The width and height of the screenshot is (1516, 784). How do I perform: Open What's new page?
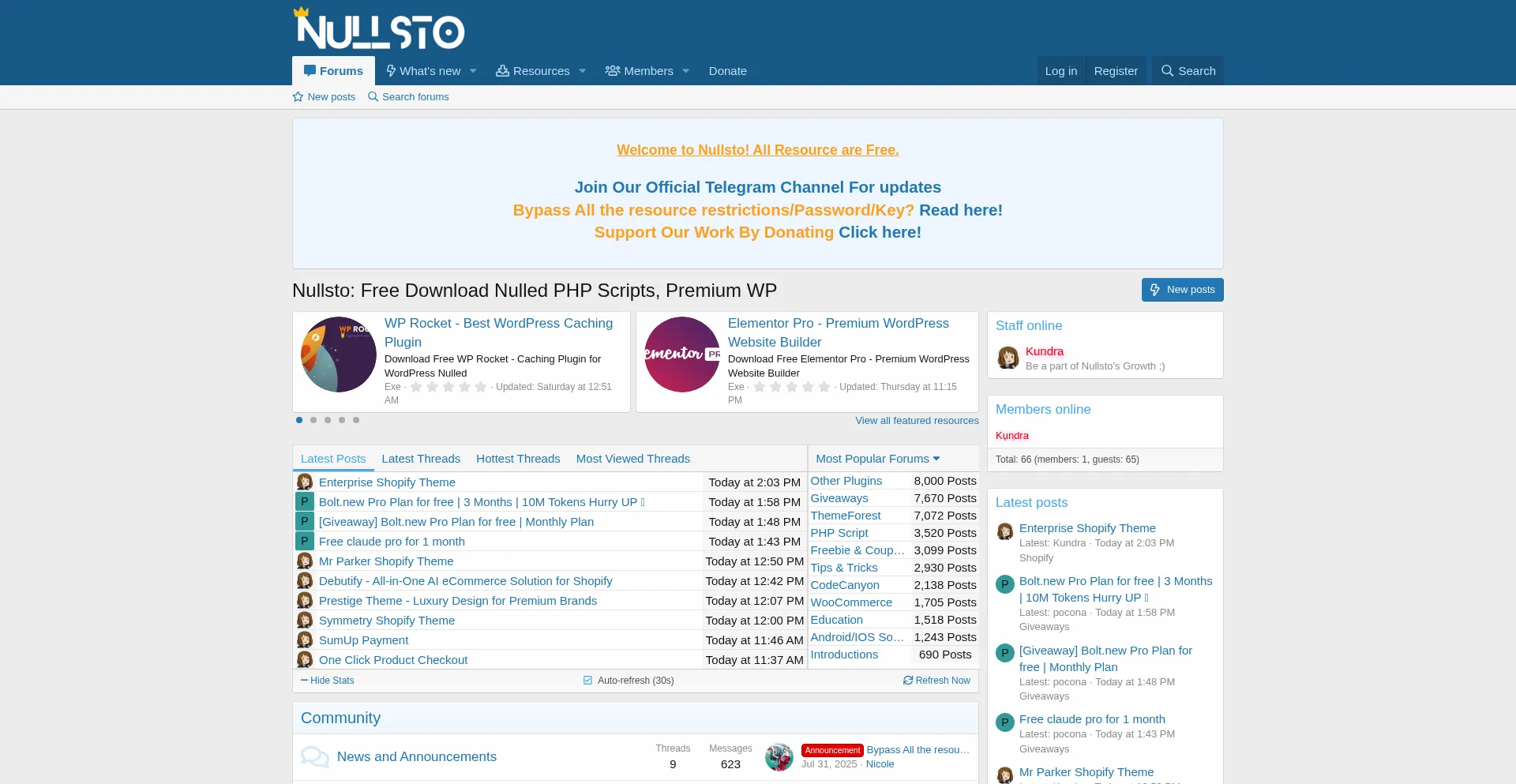(x=423, y=71)
